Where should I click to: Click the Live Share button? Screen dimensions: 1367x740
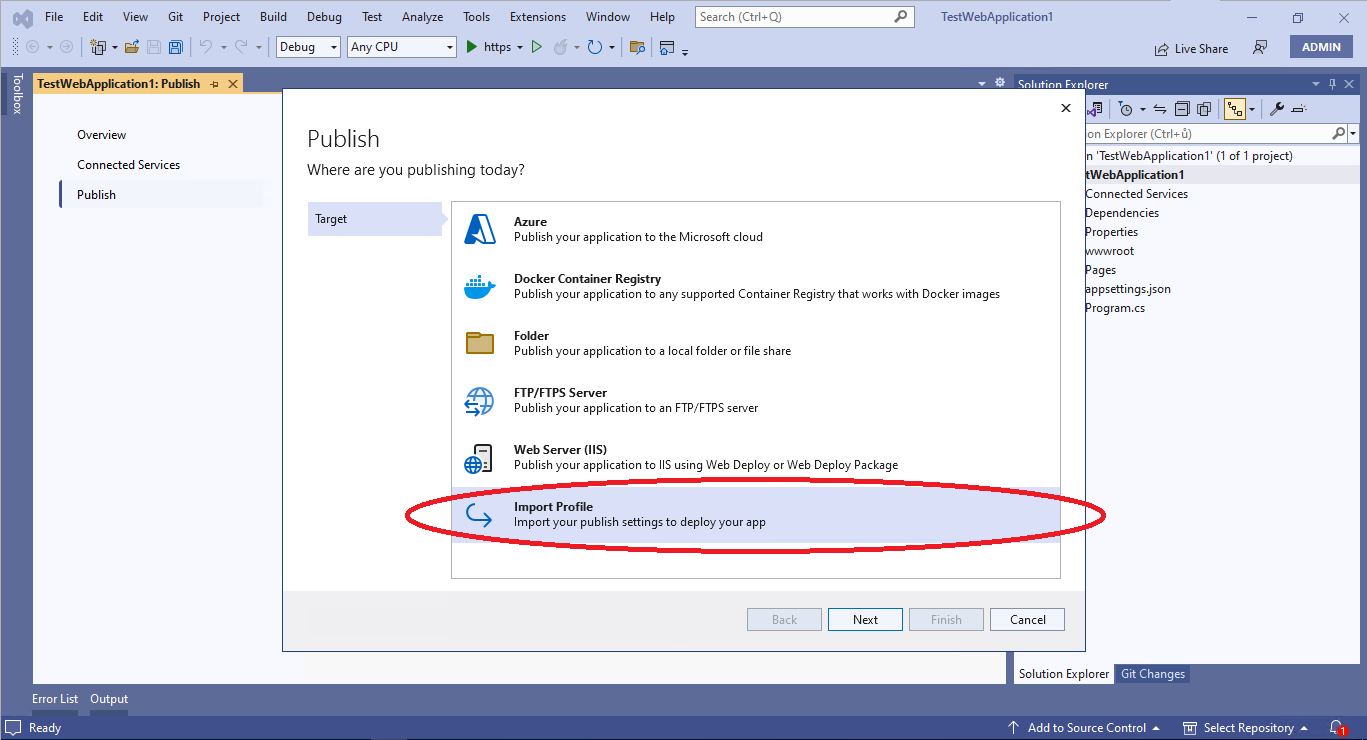1191,48
